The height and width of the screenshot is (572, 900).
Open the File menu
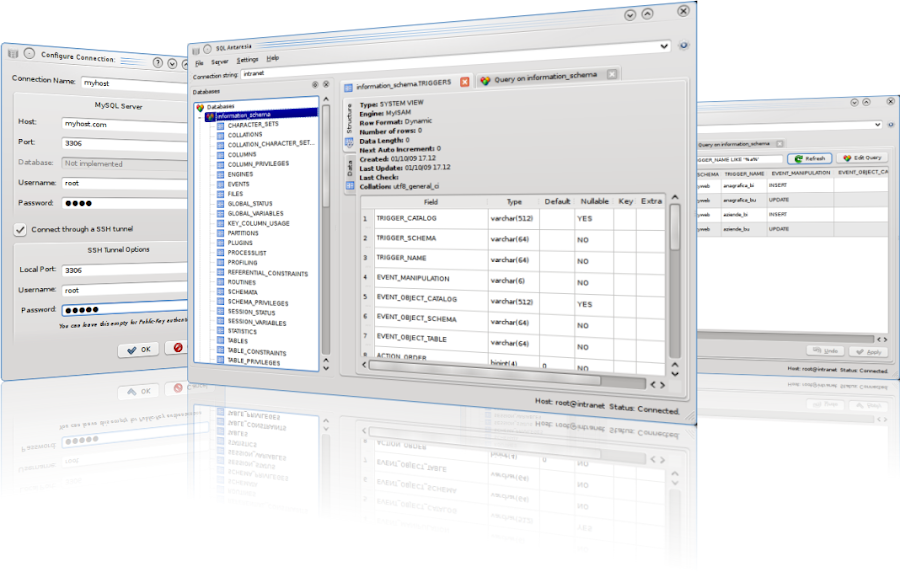199,63
